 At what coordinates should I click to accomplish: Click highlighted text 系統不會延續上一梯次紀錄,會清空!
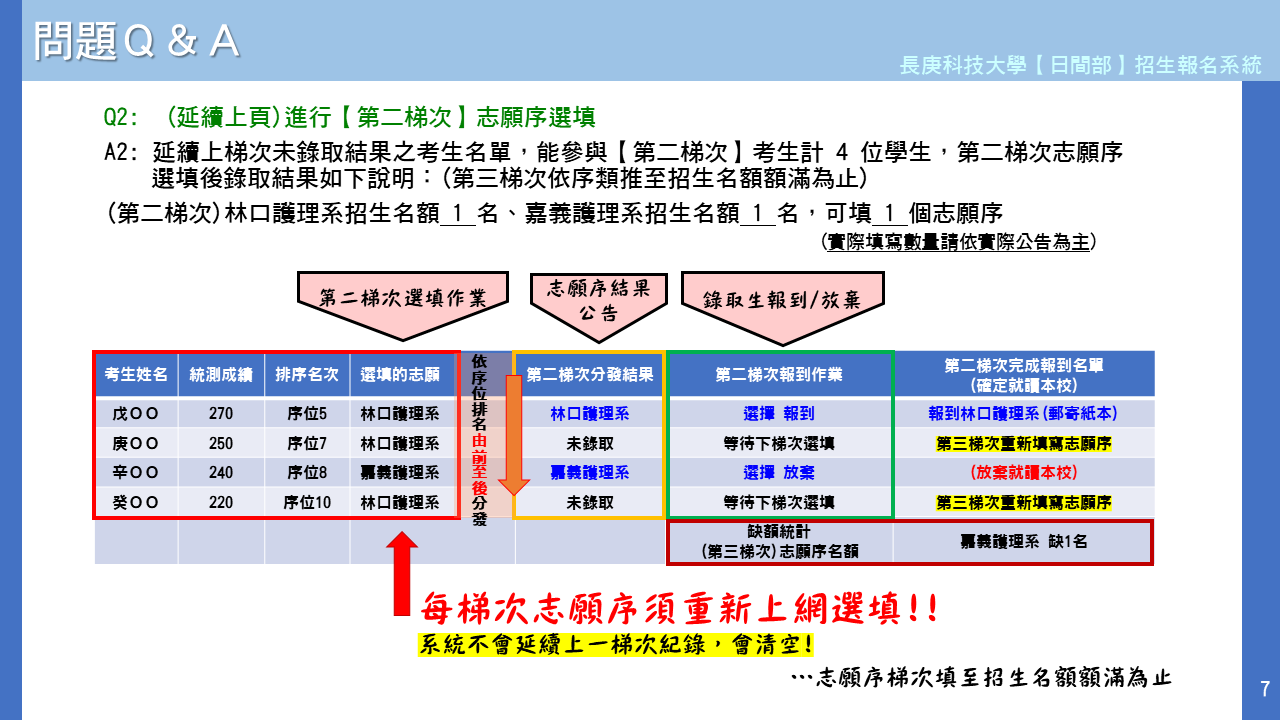click(615, 645)
